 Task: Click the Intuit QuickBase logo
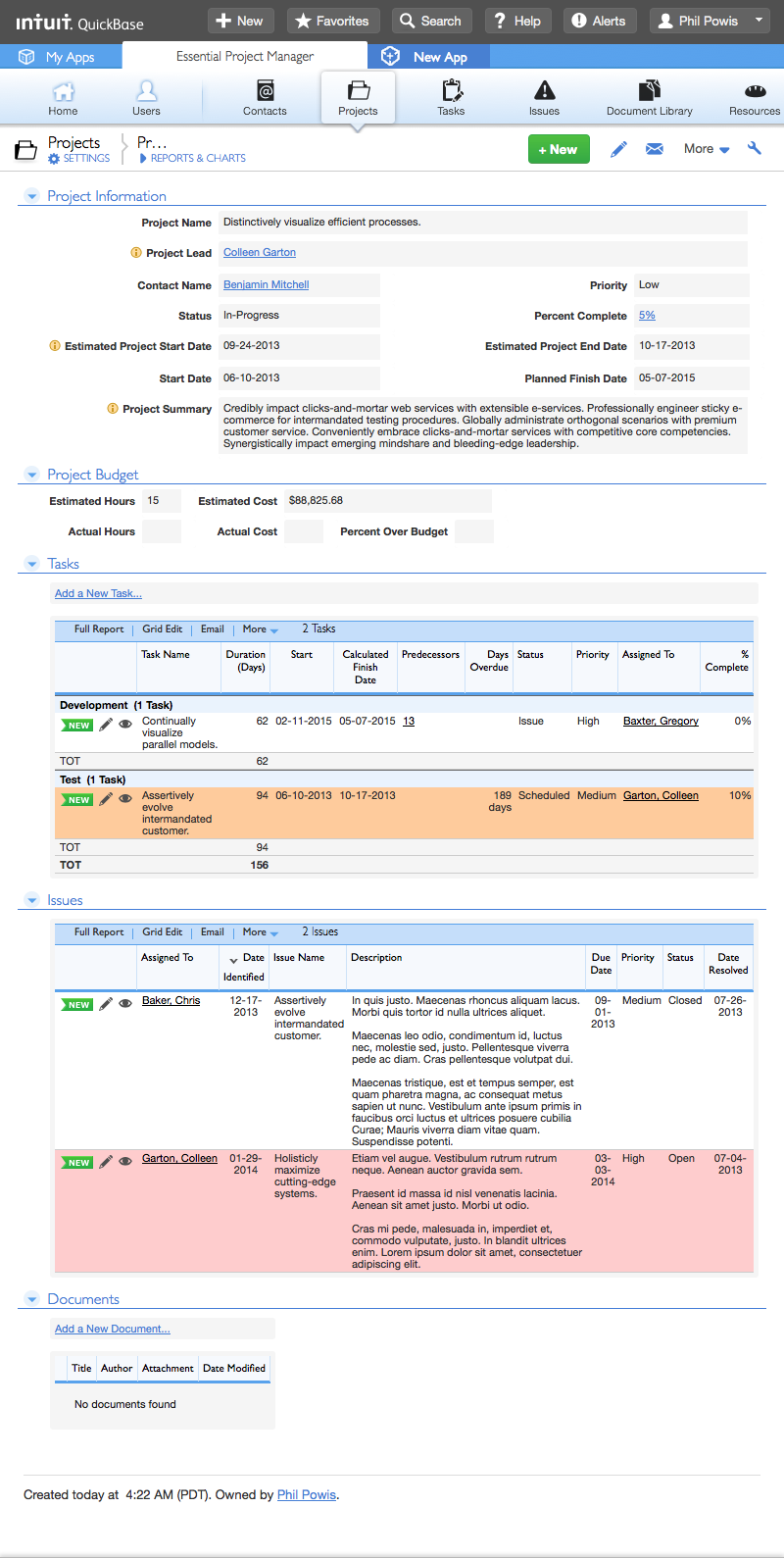79,22
